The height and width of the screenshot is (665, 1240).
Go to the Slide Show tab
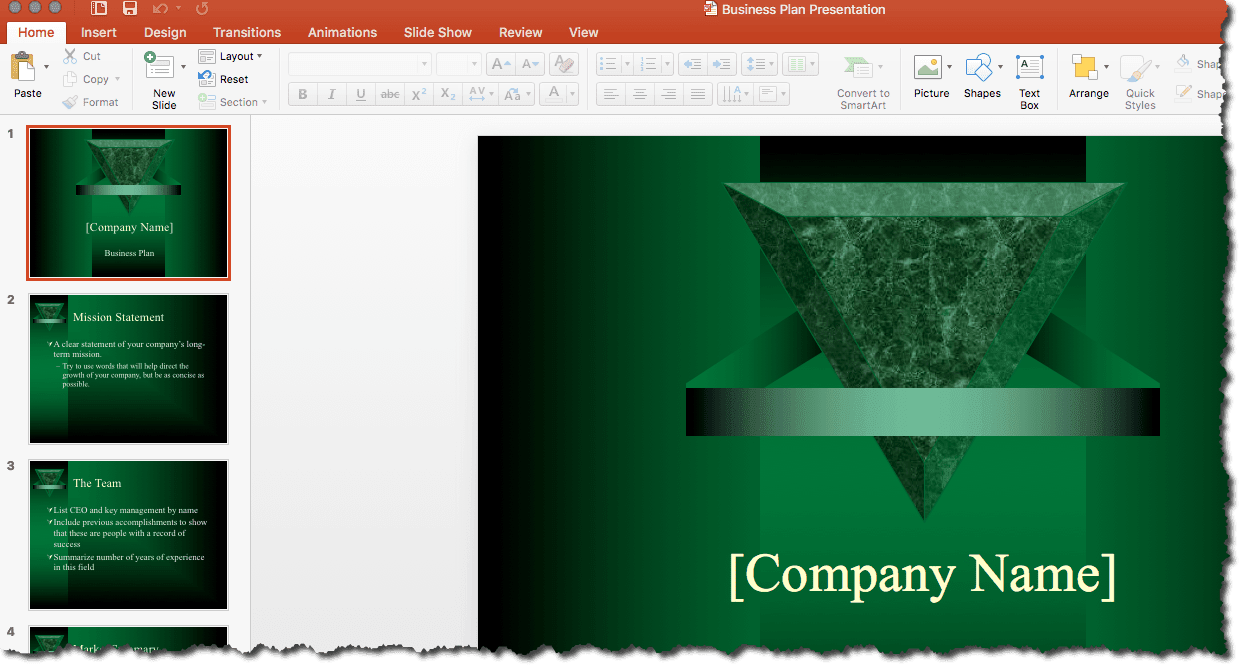click(438, 32)
